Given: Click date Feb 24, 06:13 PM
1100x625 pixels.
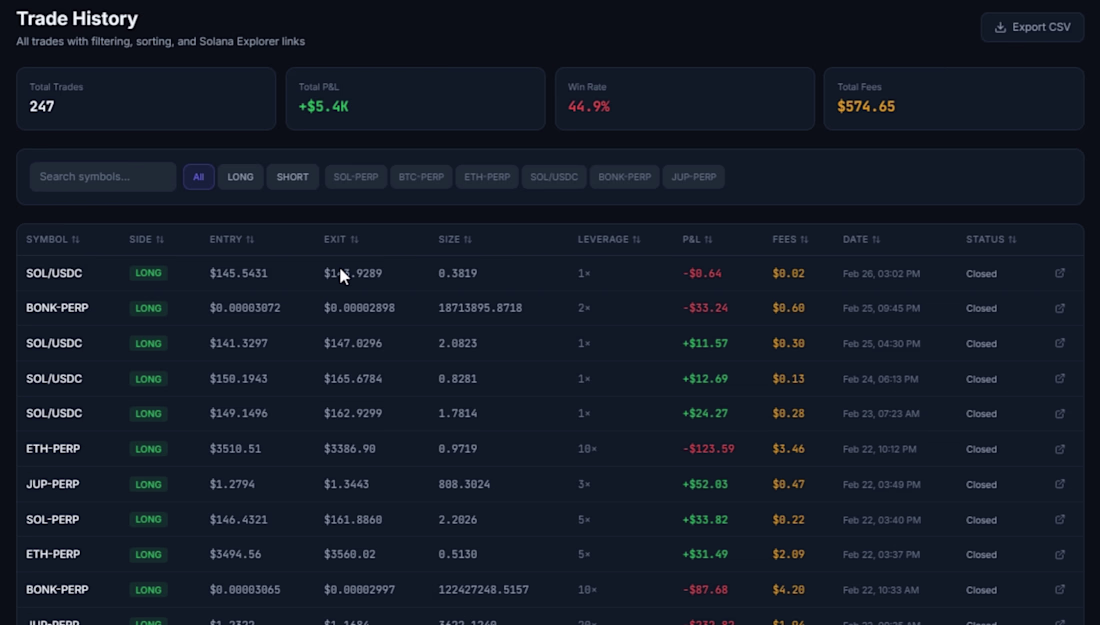Looking at the screenshot, I should coord(880,379).
